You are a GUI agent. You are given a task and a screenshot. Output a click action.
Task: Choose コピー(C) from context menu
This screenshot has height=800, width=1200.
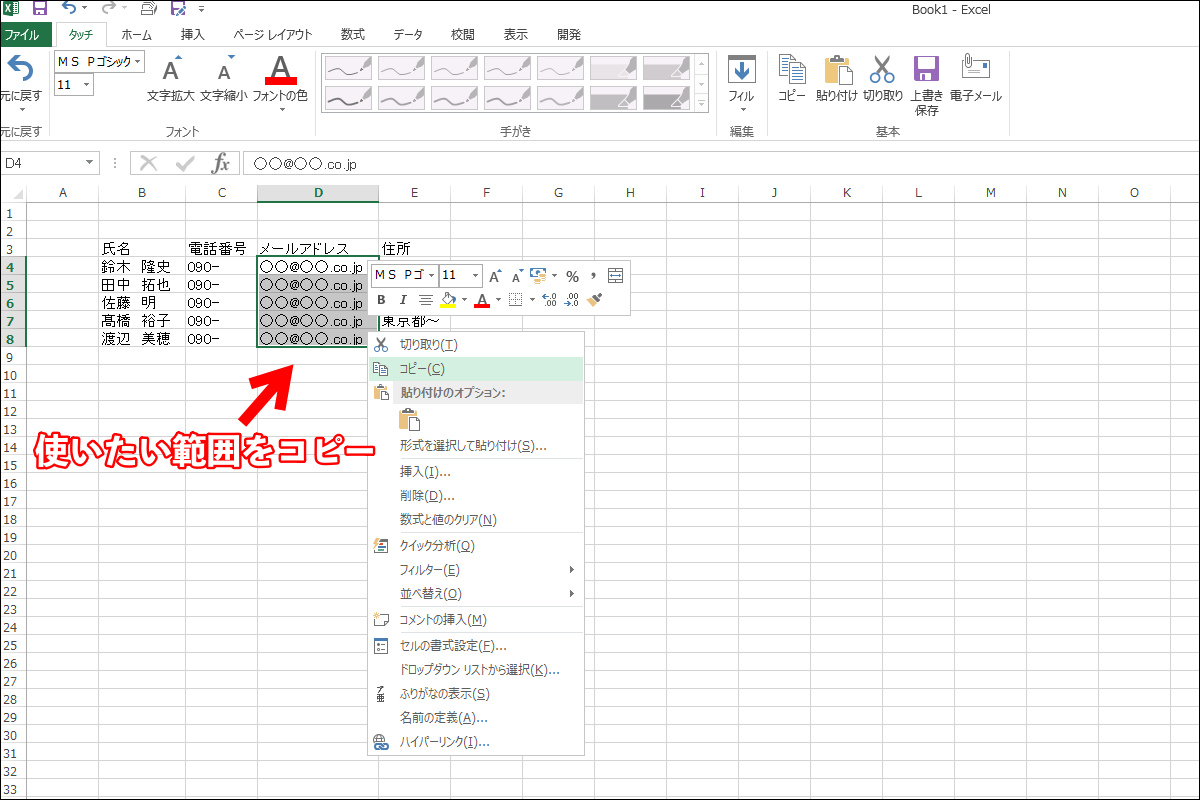click(x=476, y=369)
